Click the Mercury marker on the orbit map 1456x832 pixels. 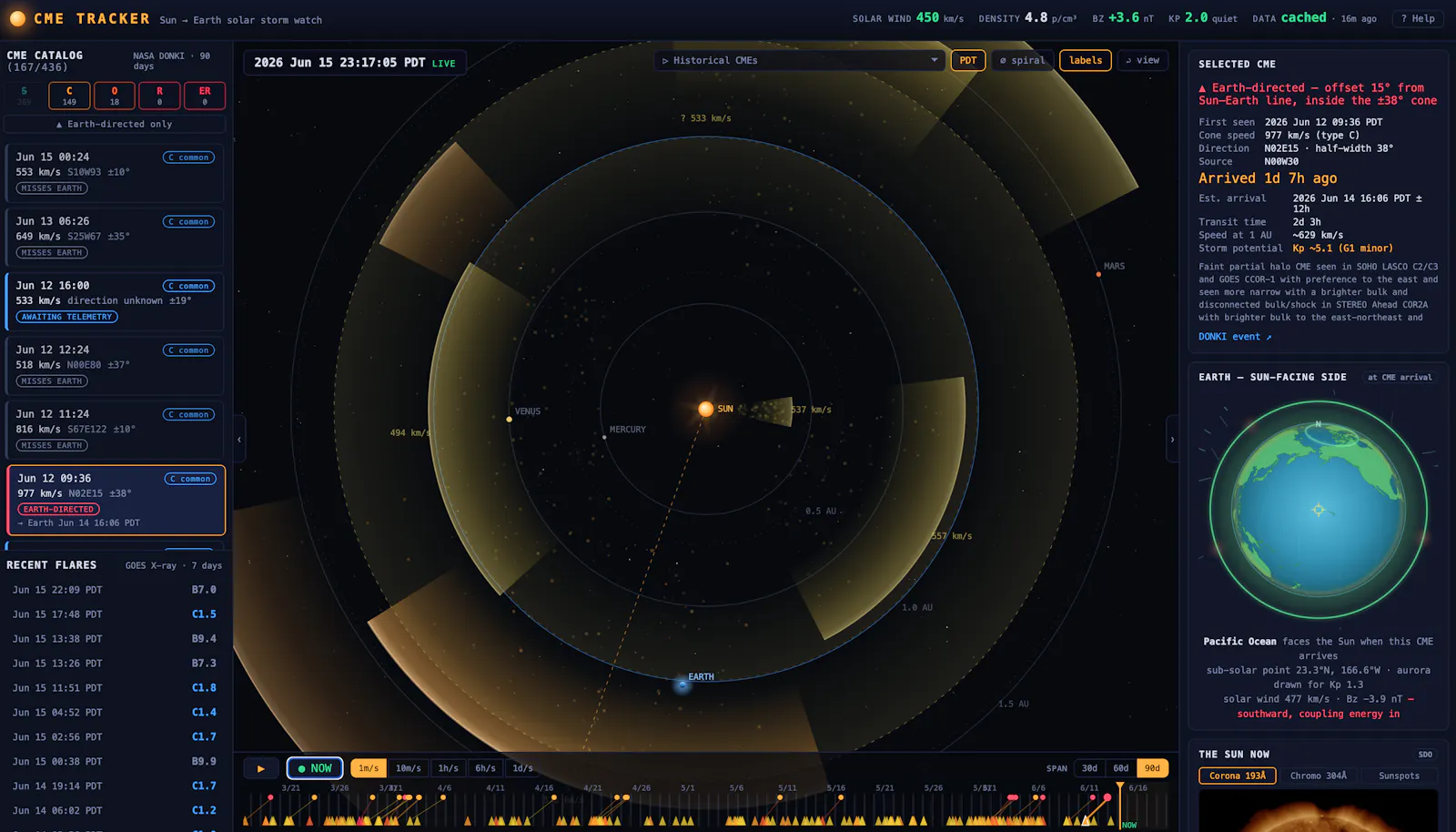604,437
